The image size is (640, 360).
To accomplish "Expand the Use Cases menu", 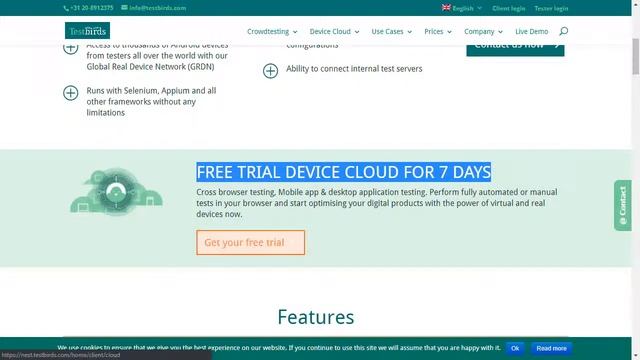I will point(391,31).
